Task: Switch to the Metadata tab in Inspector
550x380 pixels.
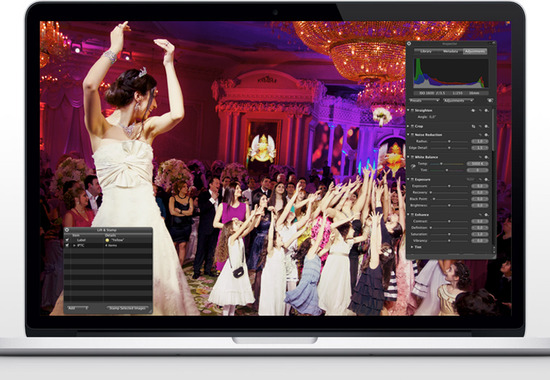Action: pos(450,51)
